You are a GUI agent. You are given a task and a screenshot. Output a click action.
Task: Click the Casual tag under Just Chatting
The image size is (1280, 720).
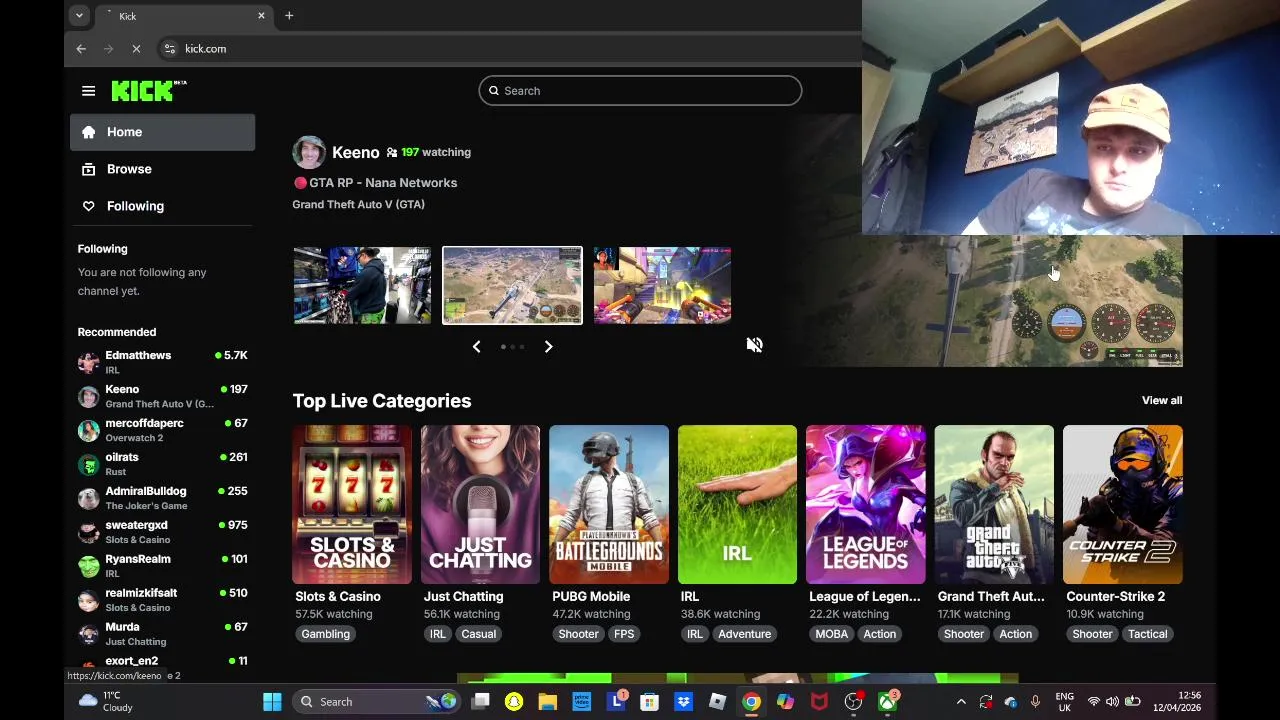[x=478, y=634]
